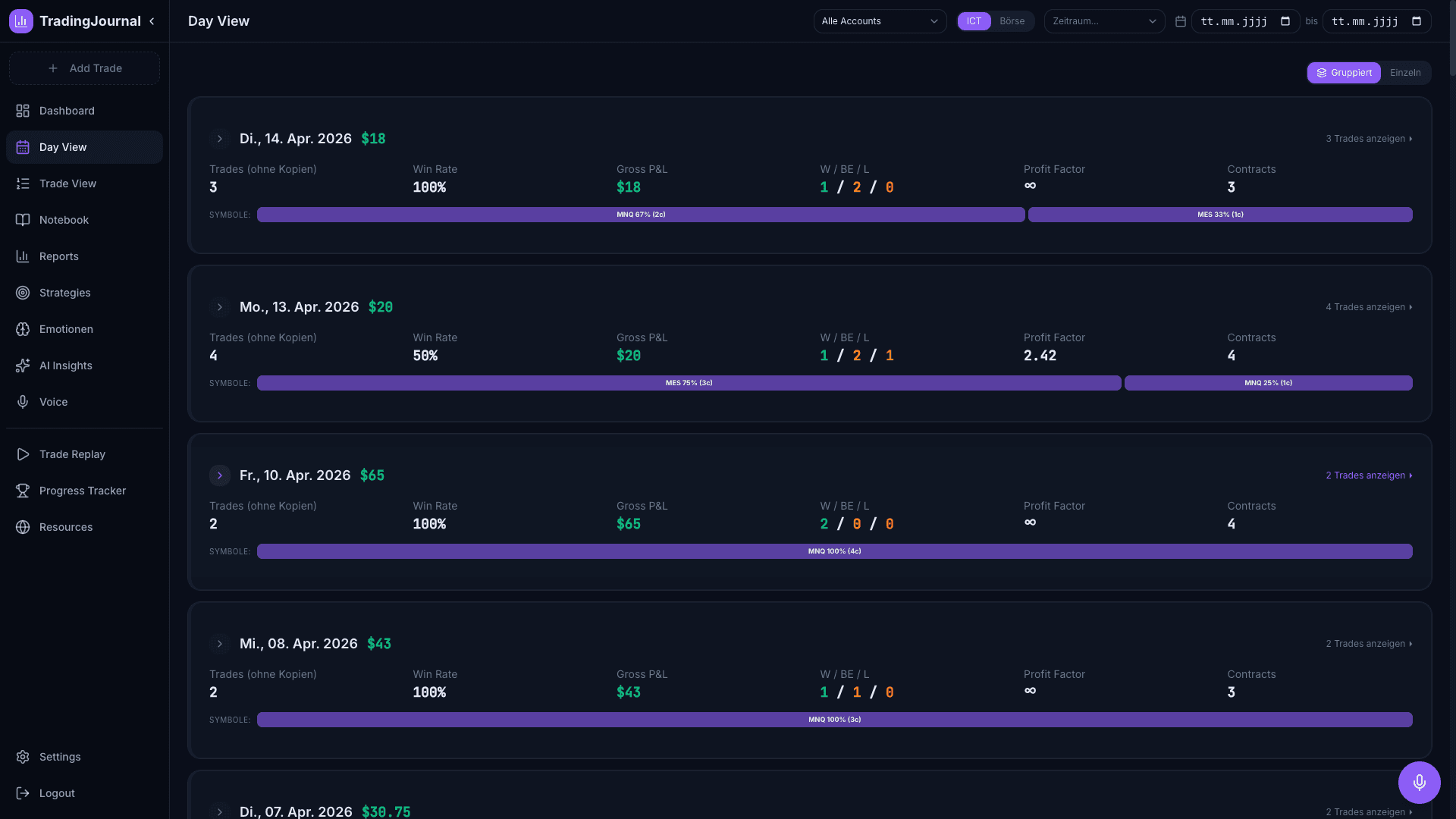
Task: Open the Zeitraum dropdown
Action: [1104, 21]
